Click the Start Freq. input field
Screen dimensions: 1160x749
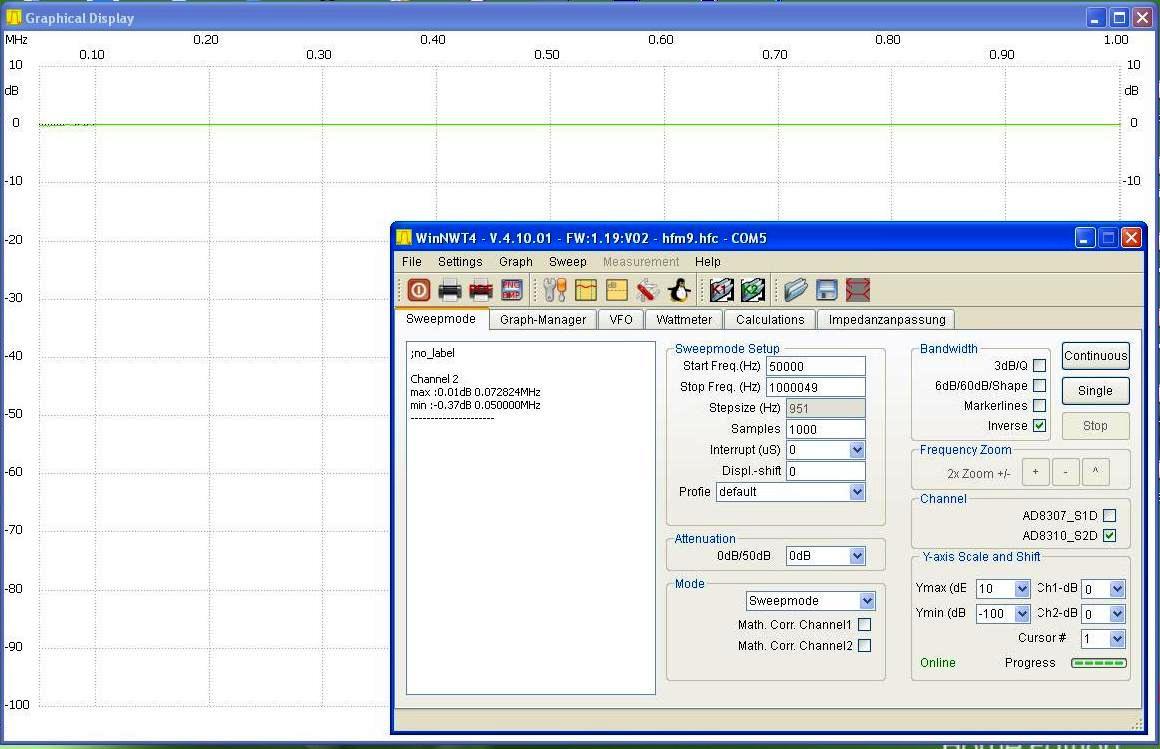pos(815,367)
